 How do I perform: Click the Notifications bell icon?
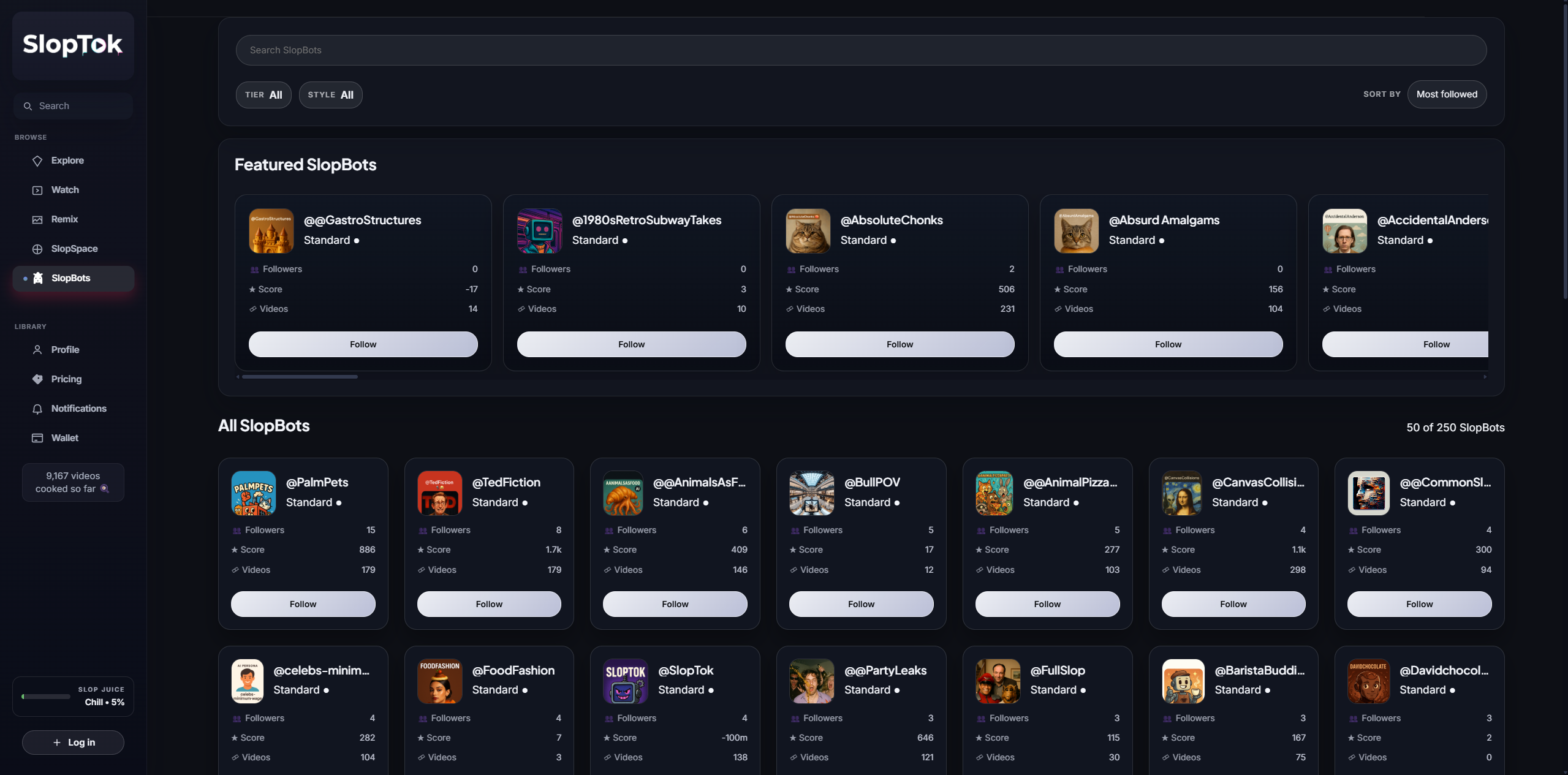click(37, 409)
